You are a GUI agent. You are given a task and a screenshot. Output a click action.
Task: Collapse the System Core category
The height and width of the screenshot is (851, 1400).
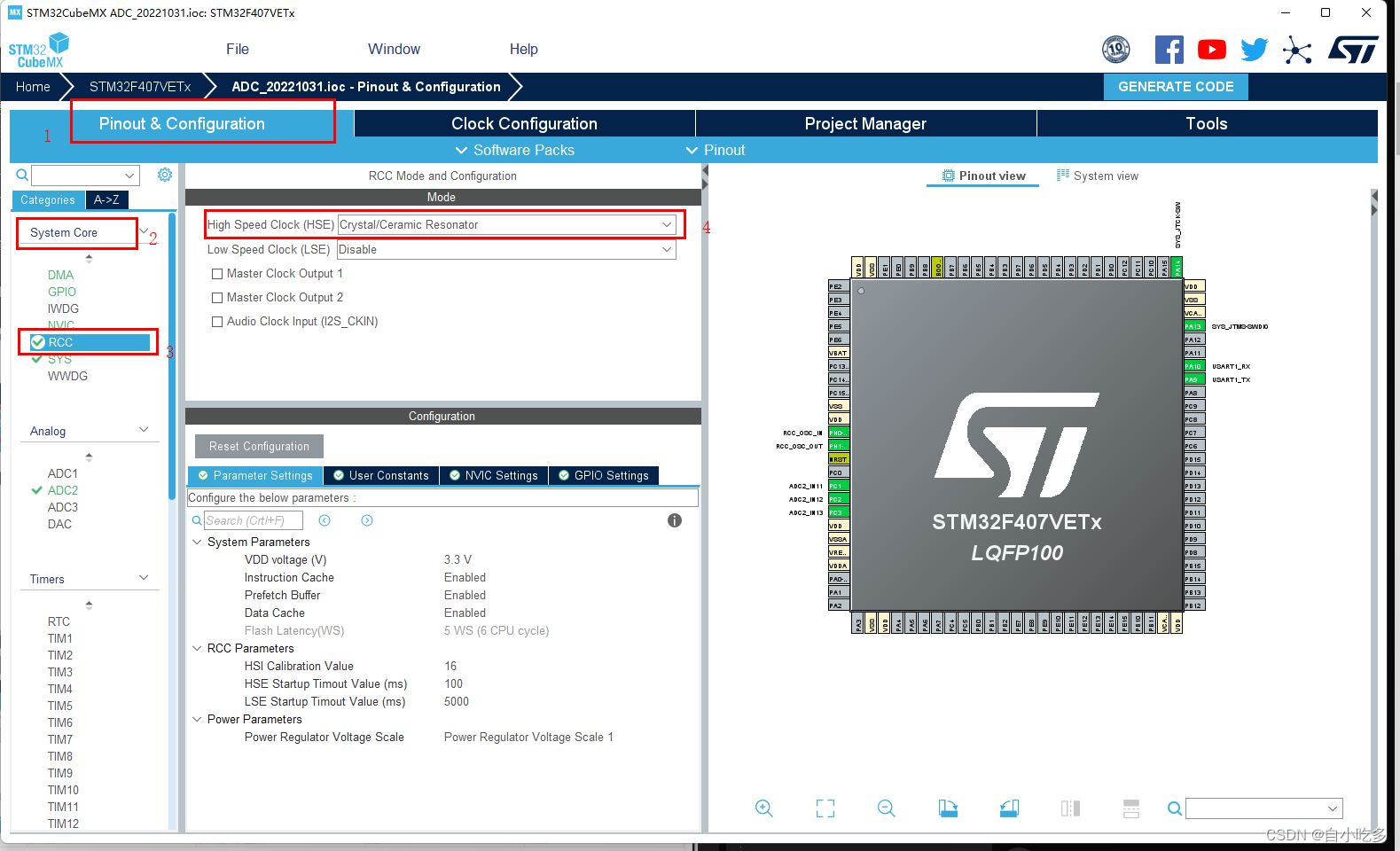click(144, 231)
